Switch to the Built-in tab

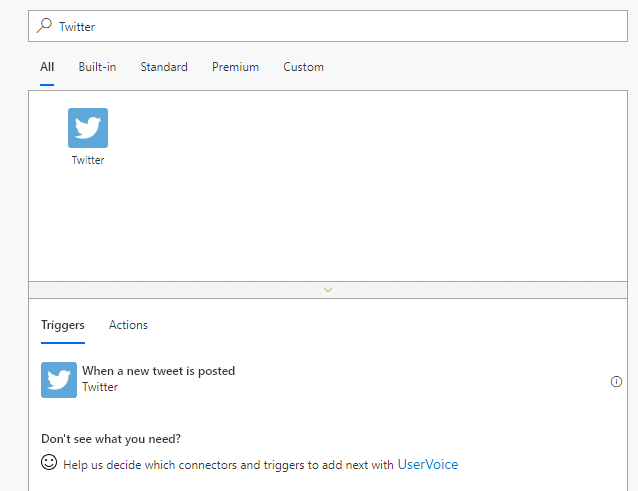(x=97, y=67)
